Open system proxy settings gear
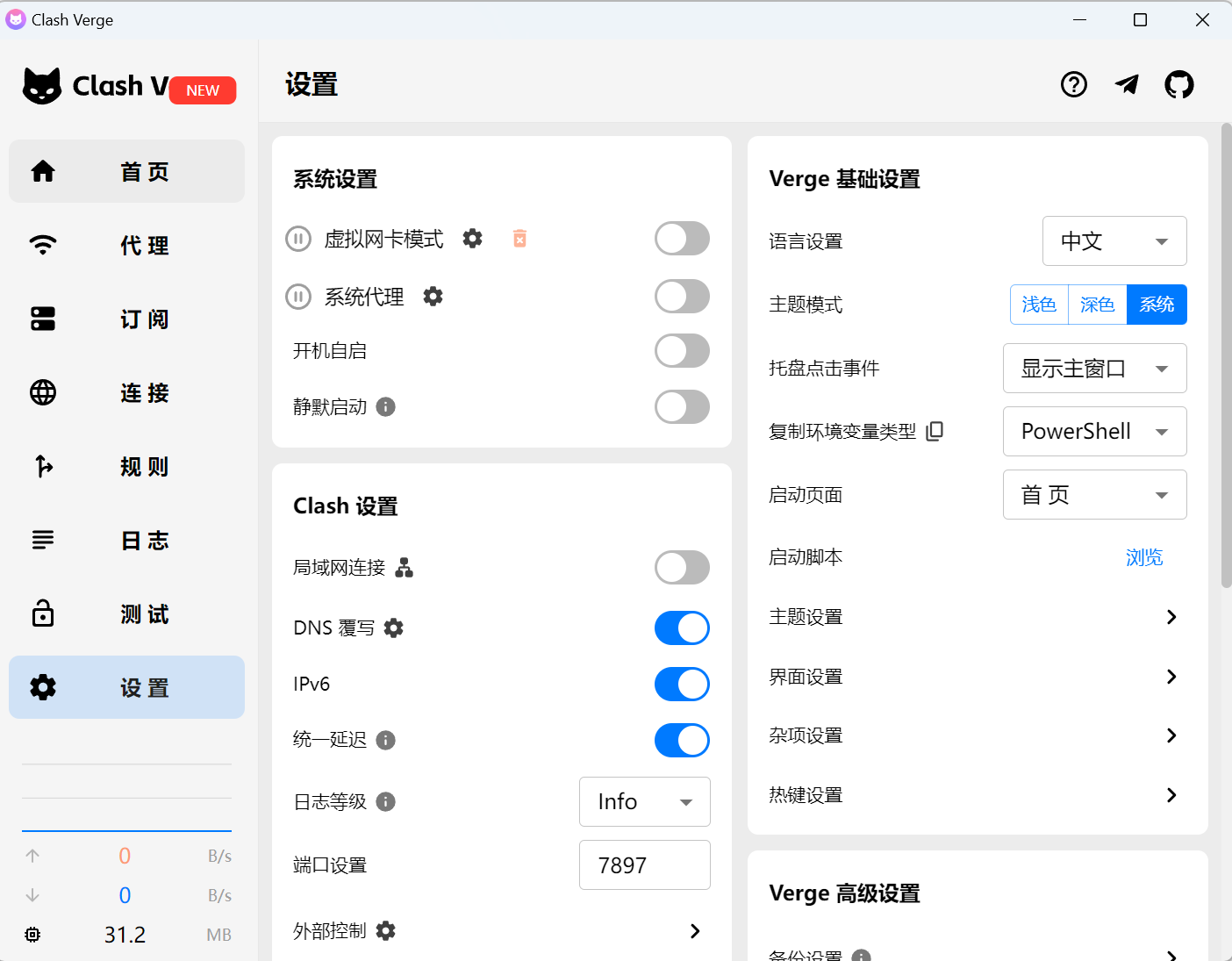This screenshot has height=961, width=1232. click(433, 297)
